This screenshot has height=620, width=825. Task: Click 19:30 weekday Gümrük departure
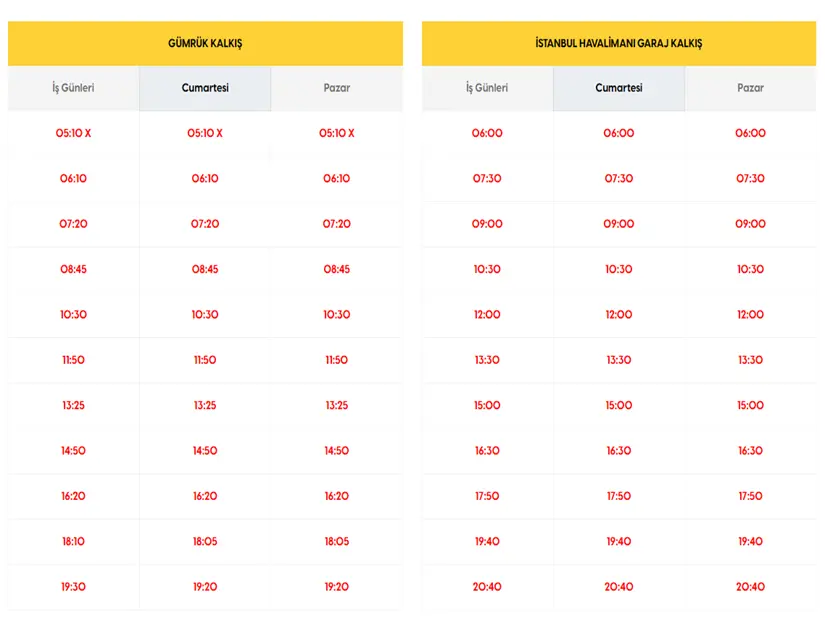(x=73, y=587)
